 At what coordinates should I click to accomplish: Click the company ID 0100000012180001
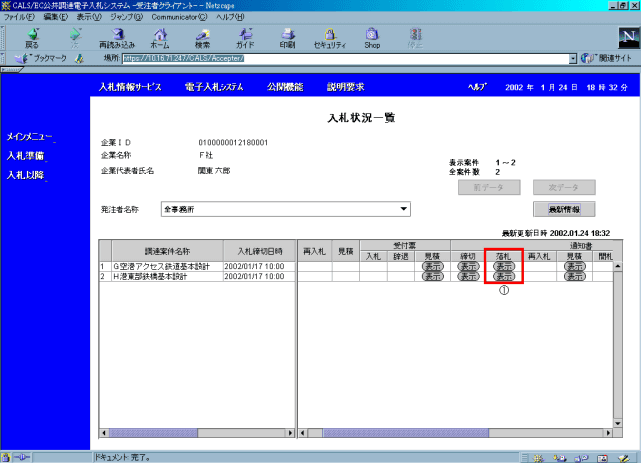point(233,143)
